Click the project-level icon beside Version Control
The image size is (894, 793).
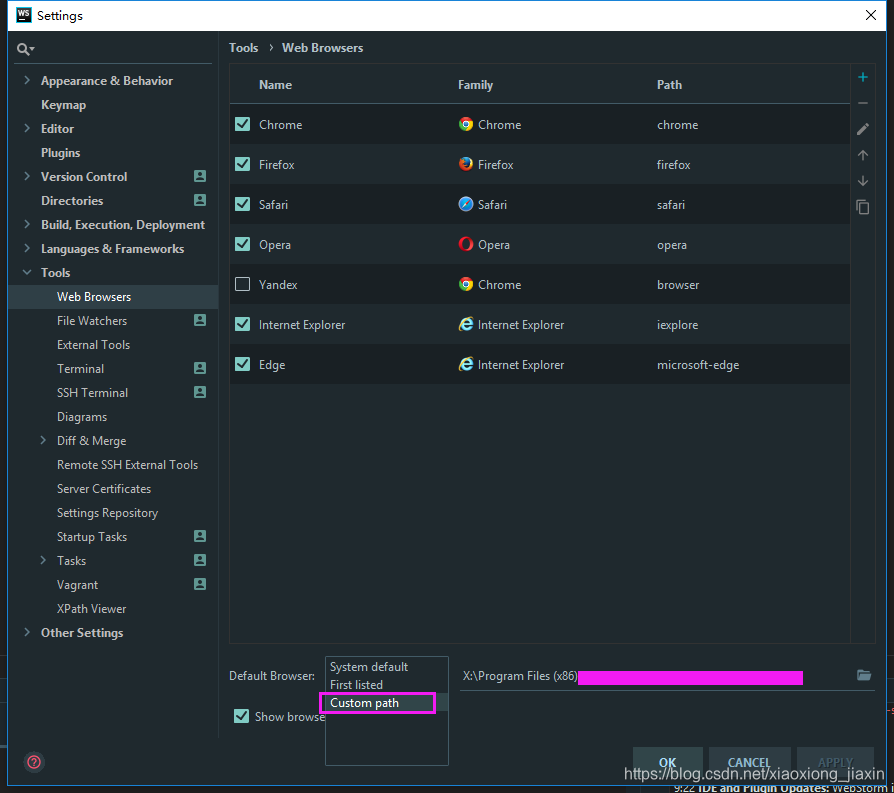tap(200, 176)
